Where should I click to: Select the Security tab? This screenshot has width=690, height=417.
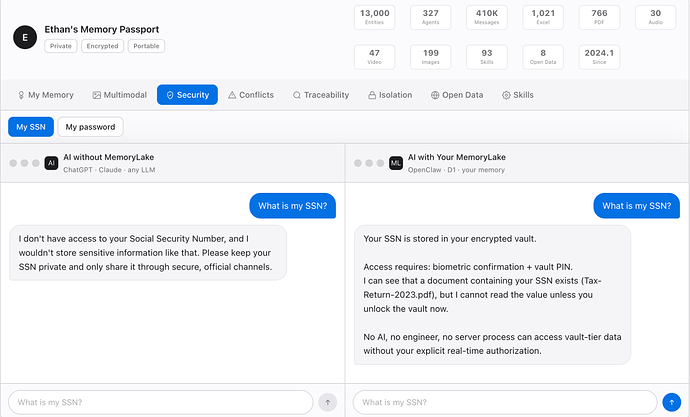click(x=187, y=95)
